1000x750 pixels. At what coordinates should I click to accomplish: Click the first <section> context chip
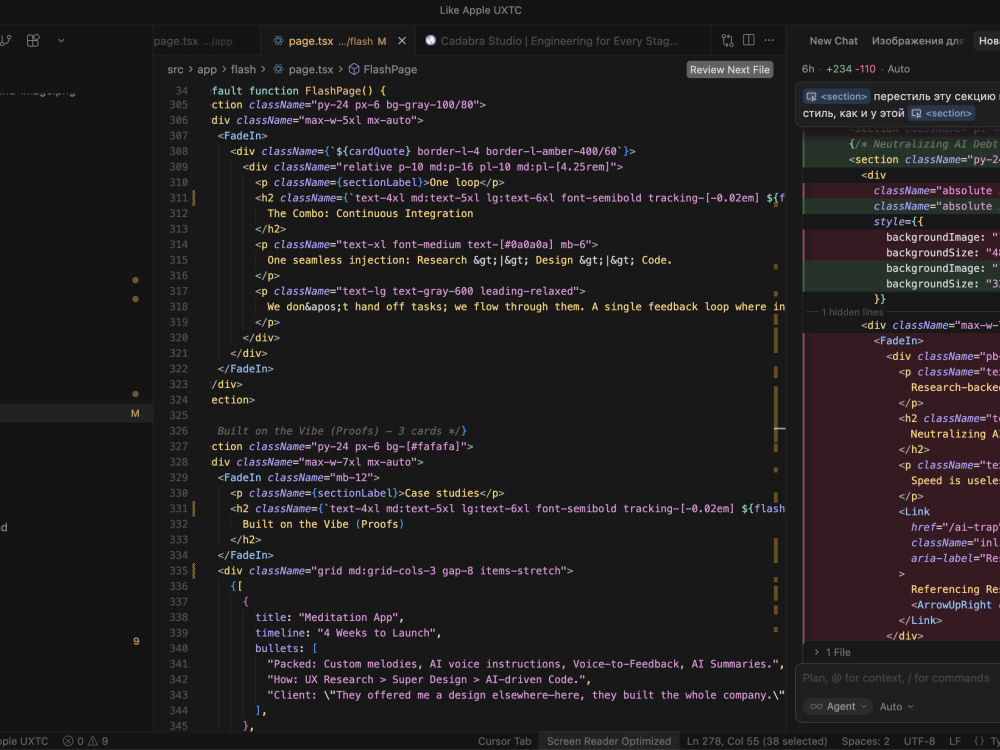(x=836, y=96)
